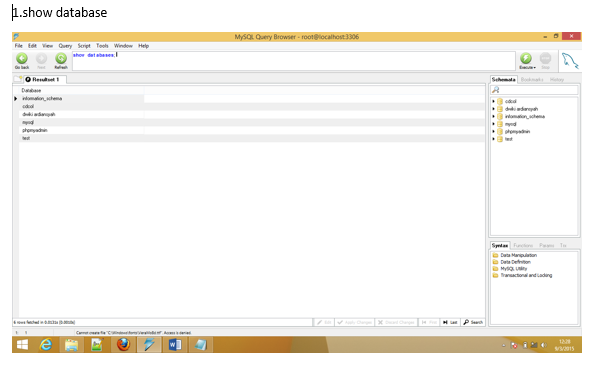
Task: Expand the cdcol schema node
Action: click(494, 101)
